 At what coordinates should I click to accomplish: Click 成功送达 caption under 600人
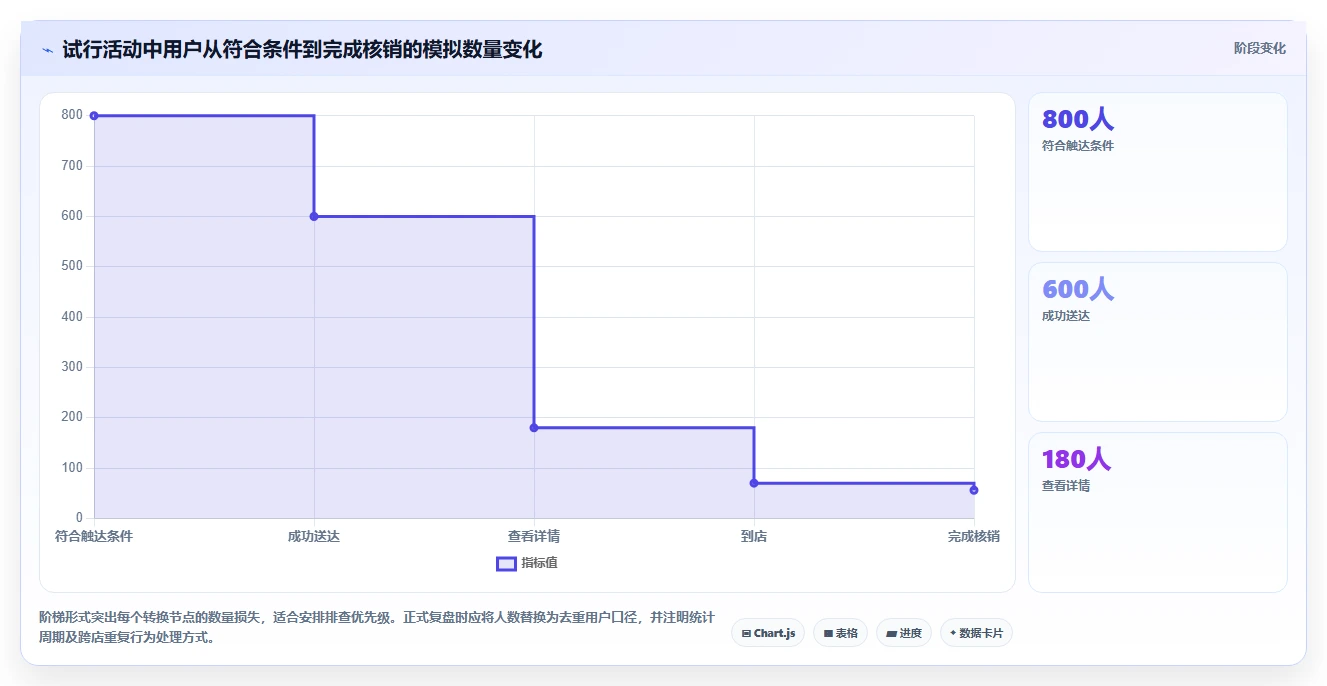click(1066, 316)
